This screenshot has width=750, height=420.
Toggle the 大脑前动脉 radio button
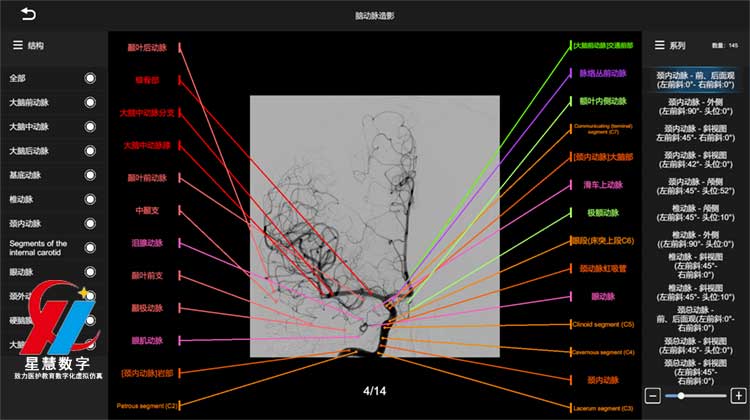[x=90, y=102]
